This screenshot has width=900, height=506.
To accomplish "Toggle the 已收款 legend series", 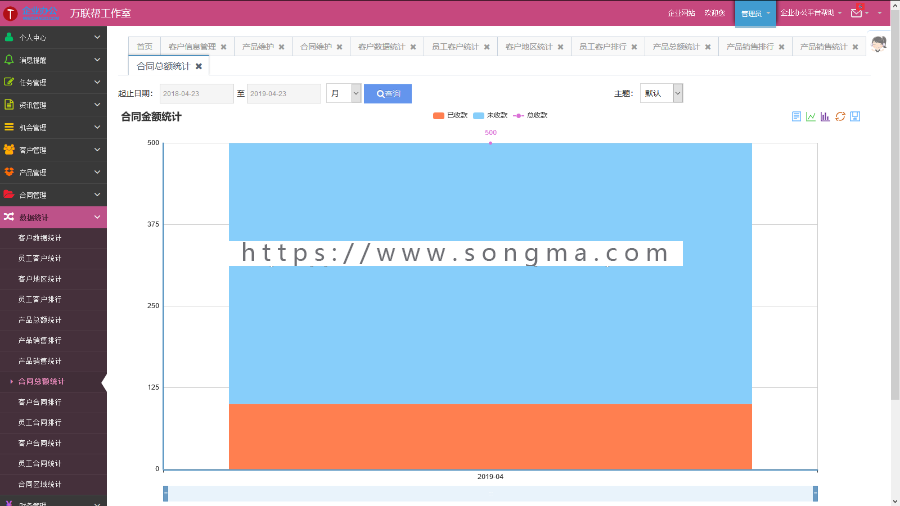I will (450, 115).
